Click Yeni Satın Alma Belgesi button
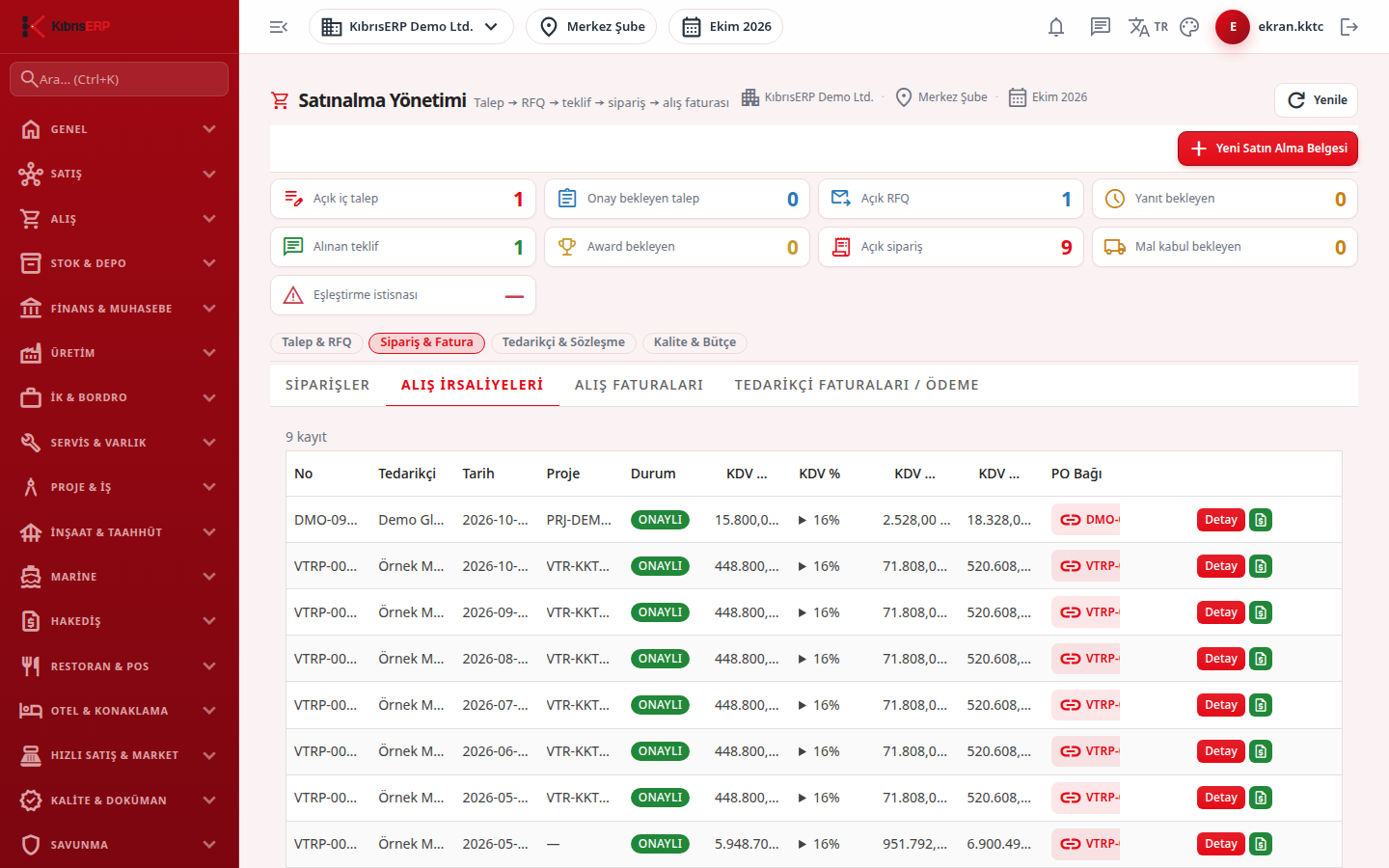 click(1267, 149)
